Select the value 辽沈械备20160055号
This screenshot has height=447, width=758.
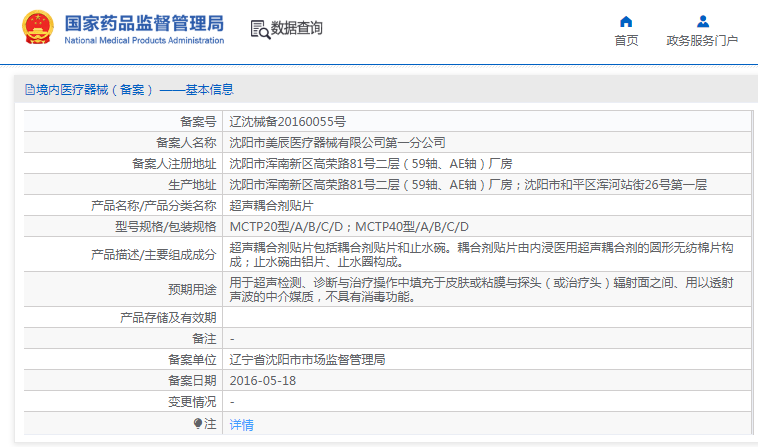[288, 122]
